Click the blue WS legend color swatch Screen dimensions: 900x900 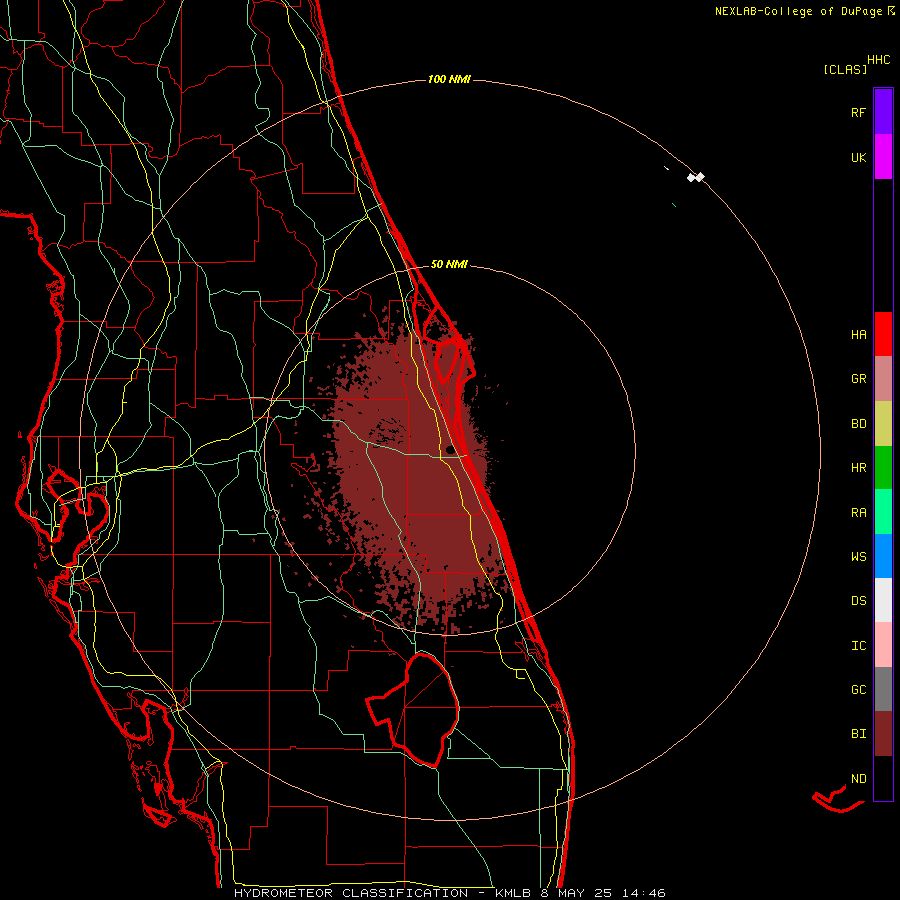[x=883, y=556]
